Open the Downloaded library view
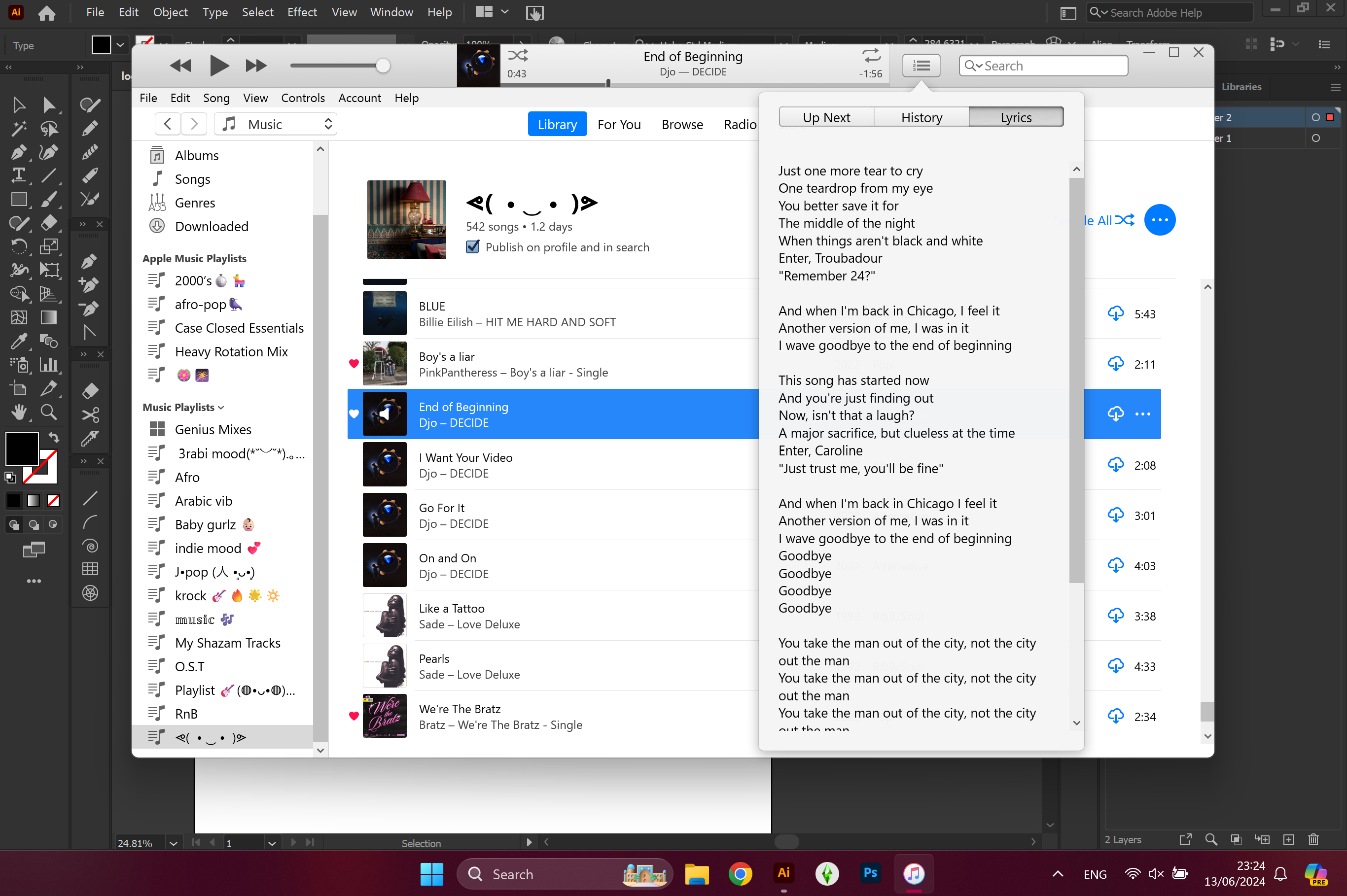The width and height of the screenshot is (1347, 896). point(211,226)
